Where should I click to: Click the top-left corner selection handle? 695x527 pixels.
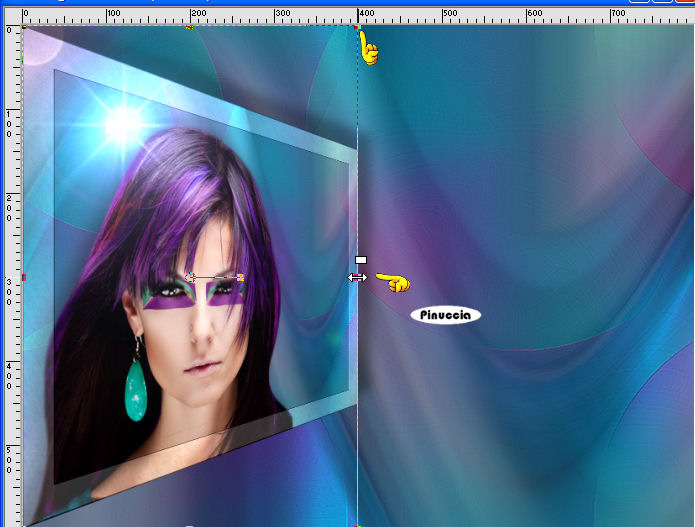[x=24, y=27]
